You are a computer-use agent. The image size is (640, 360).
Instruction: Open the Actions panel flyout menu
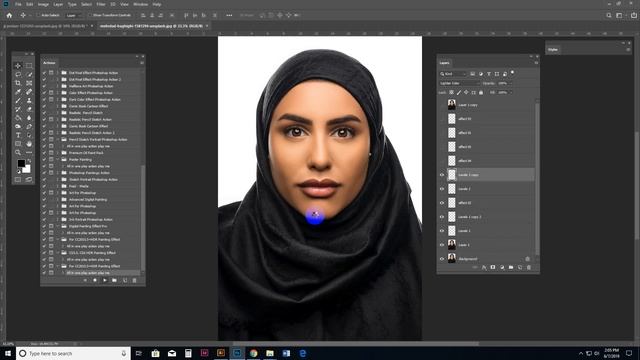[x=142, y=63]
